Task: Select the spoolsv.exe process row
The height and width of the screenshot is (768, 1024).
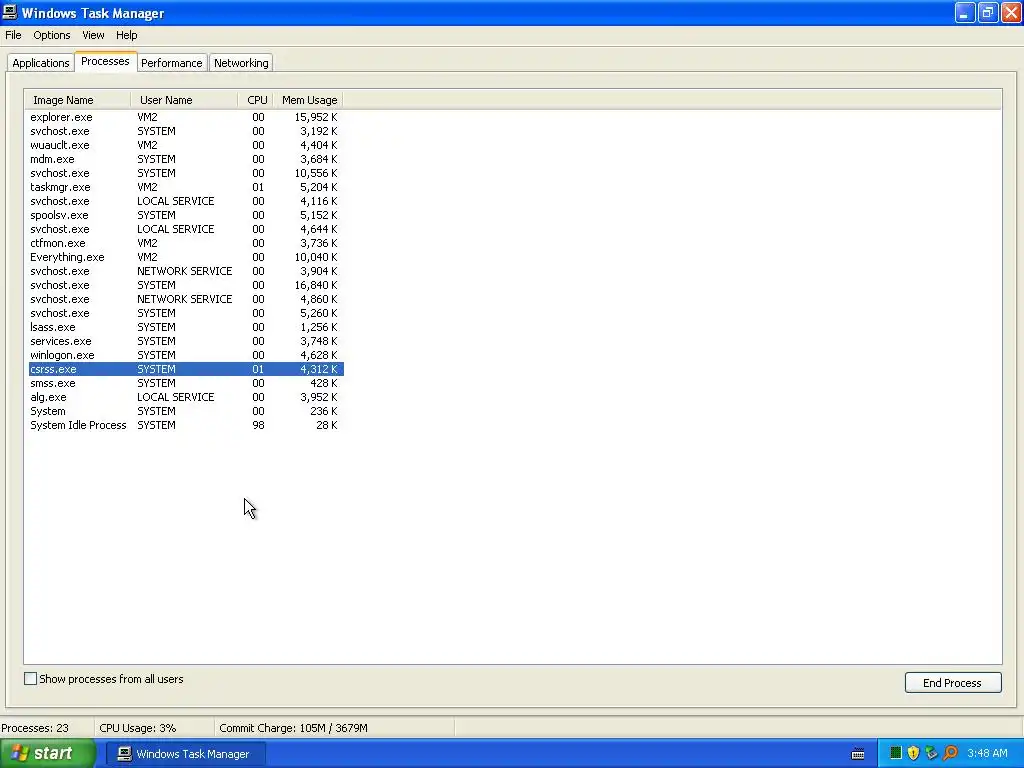Action: coord(185,215)
